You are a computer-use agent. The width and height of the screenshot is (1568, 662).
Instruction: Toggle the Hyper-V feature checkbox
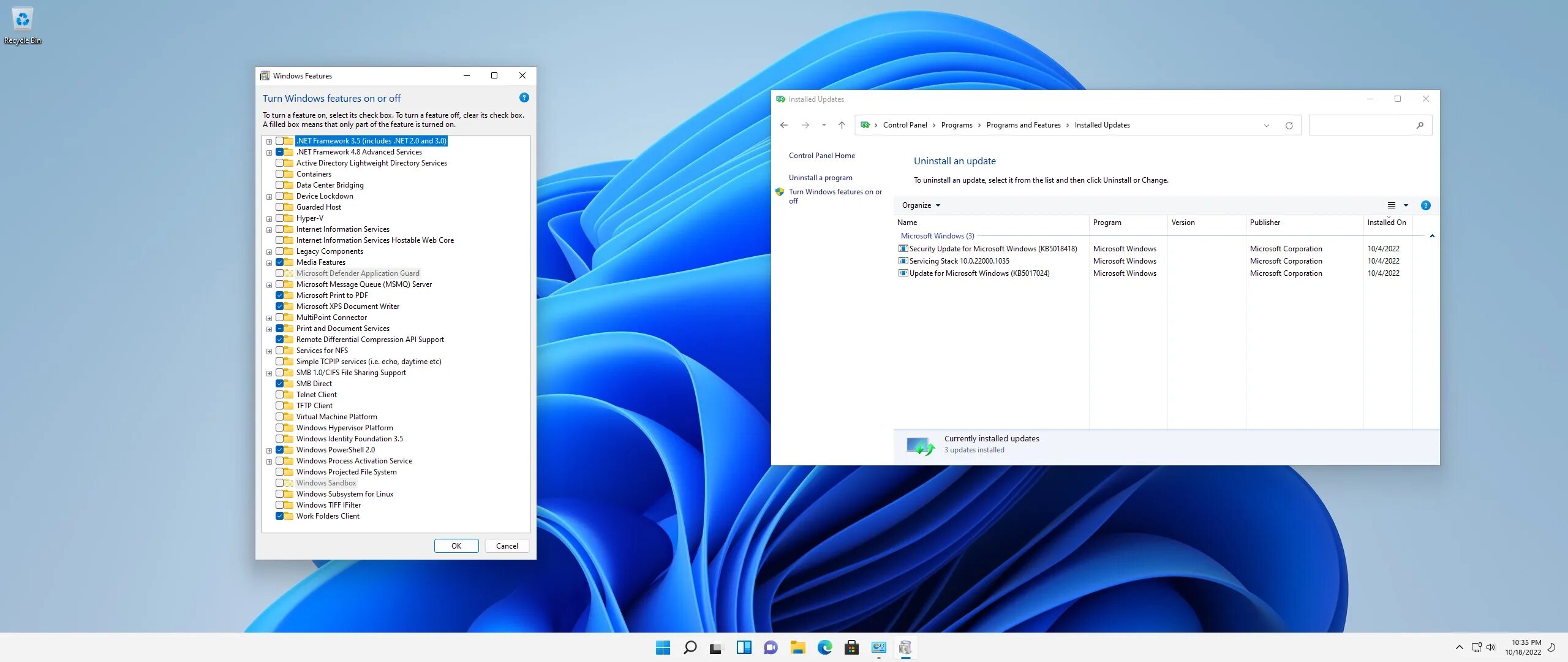[x=281, y=217]
